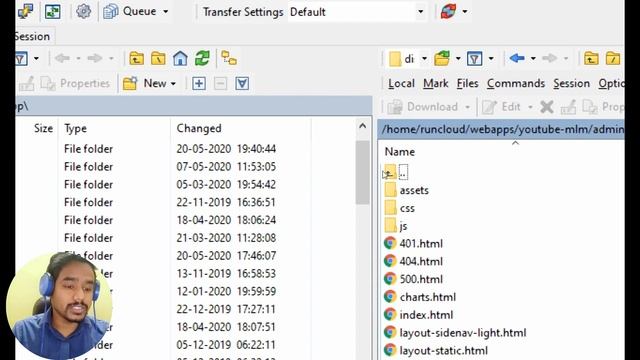Open the Mark menu
Viewport: 640px width, 360px height.
tap(436, 84)
